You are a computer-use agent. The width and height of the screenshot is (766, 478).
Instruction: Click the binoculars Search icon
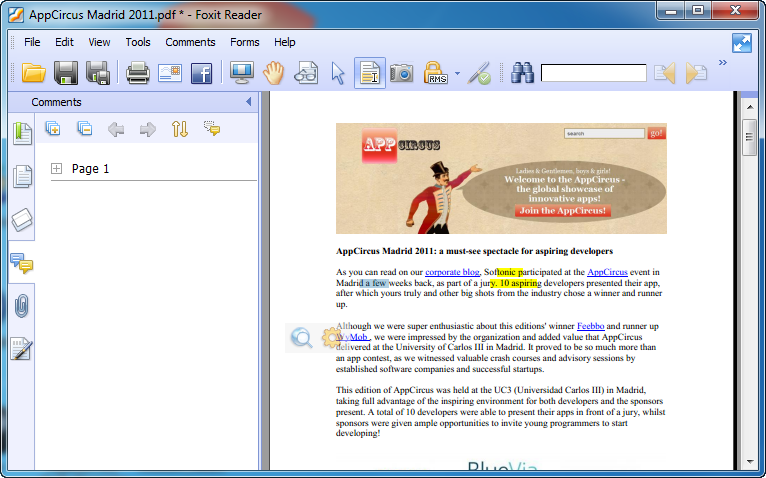[x=521, y=73]
